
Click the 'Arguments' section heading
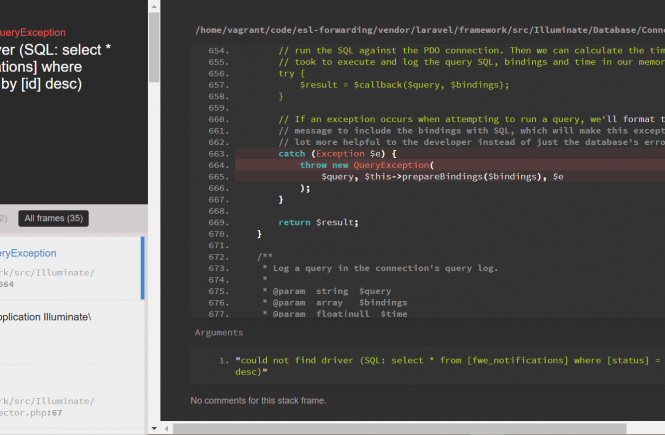(x=218, y=332)
